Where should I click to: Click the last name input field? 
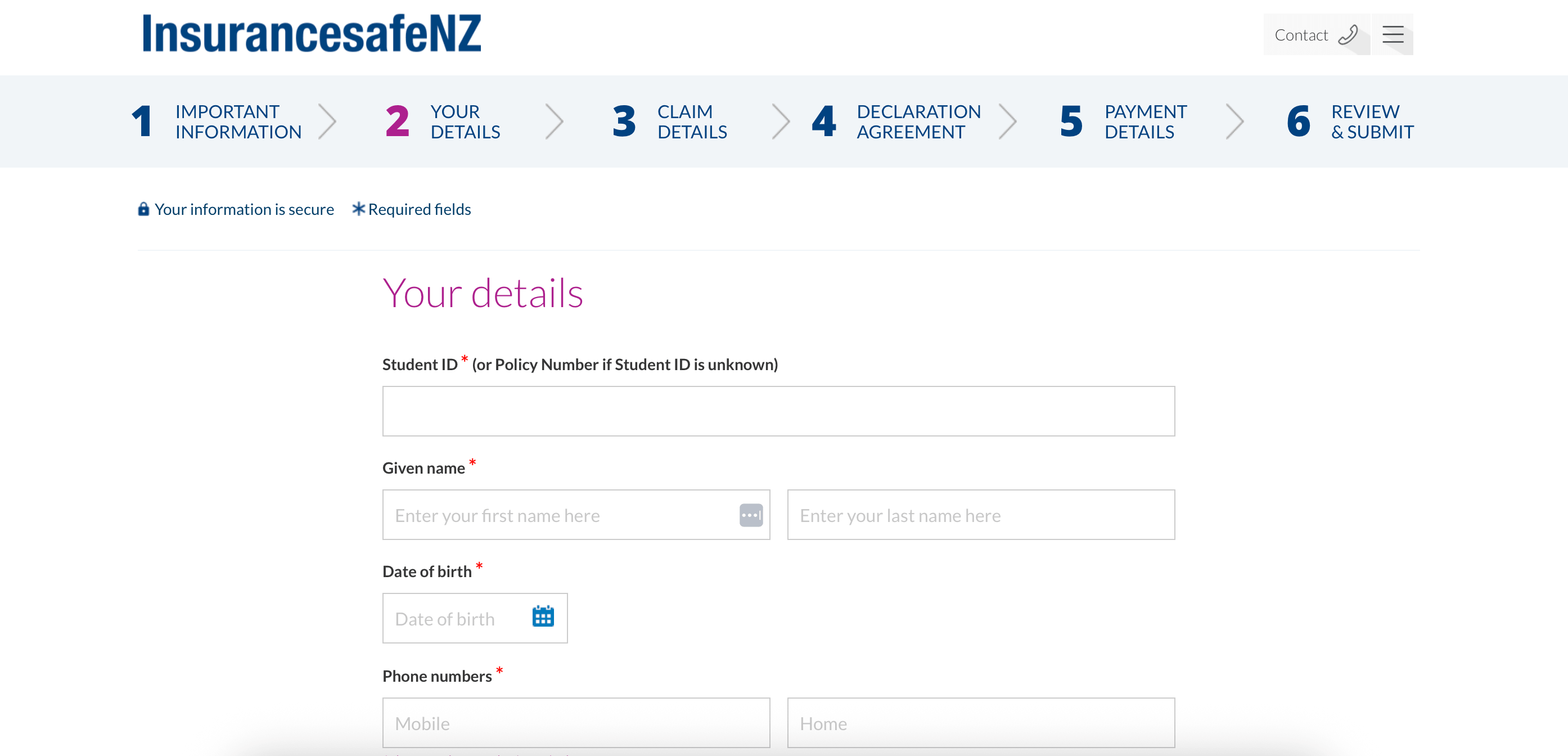pyautogui.click(x=981, y=515)
